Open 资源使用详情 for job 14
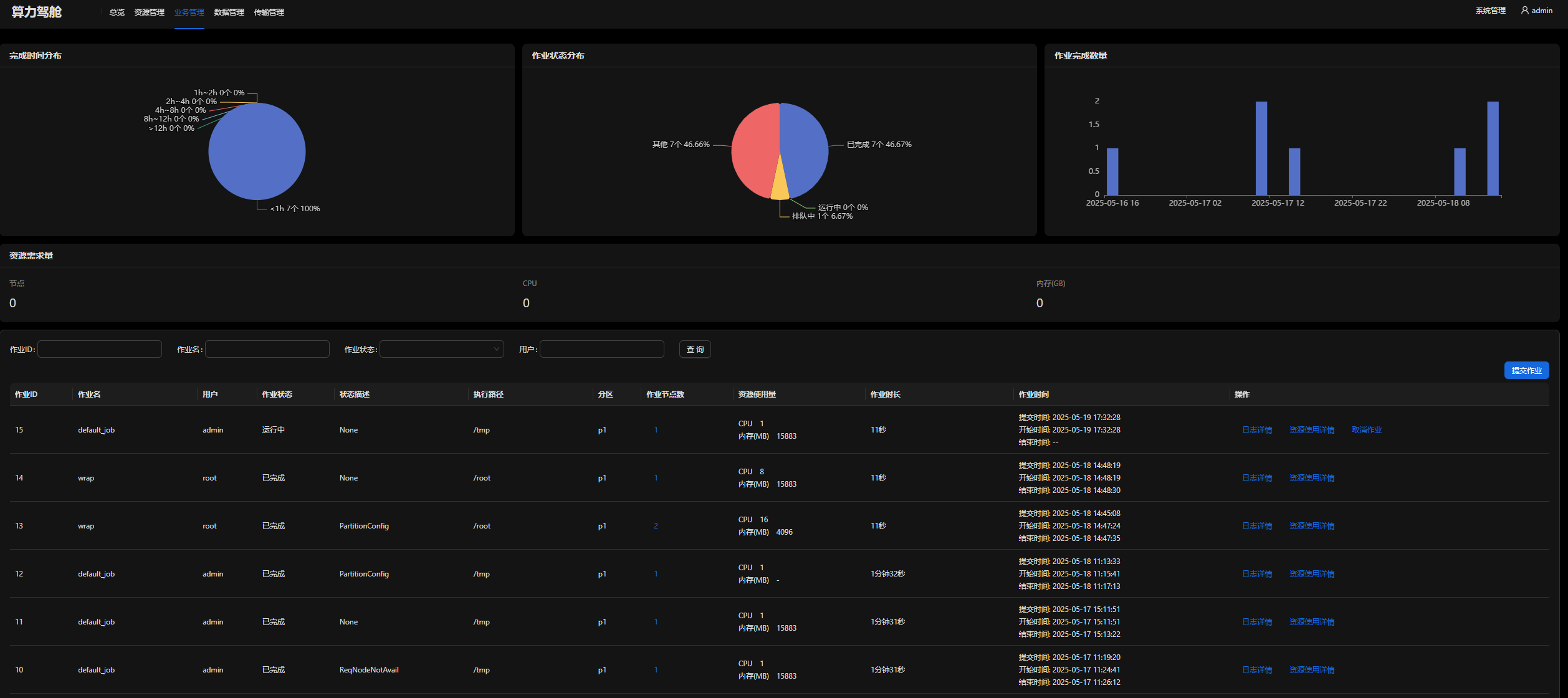This screenshot has height=698, width=1568. tap(1312, 478)
